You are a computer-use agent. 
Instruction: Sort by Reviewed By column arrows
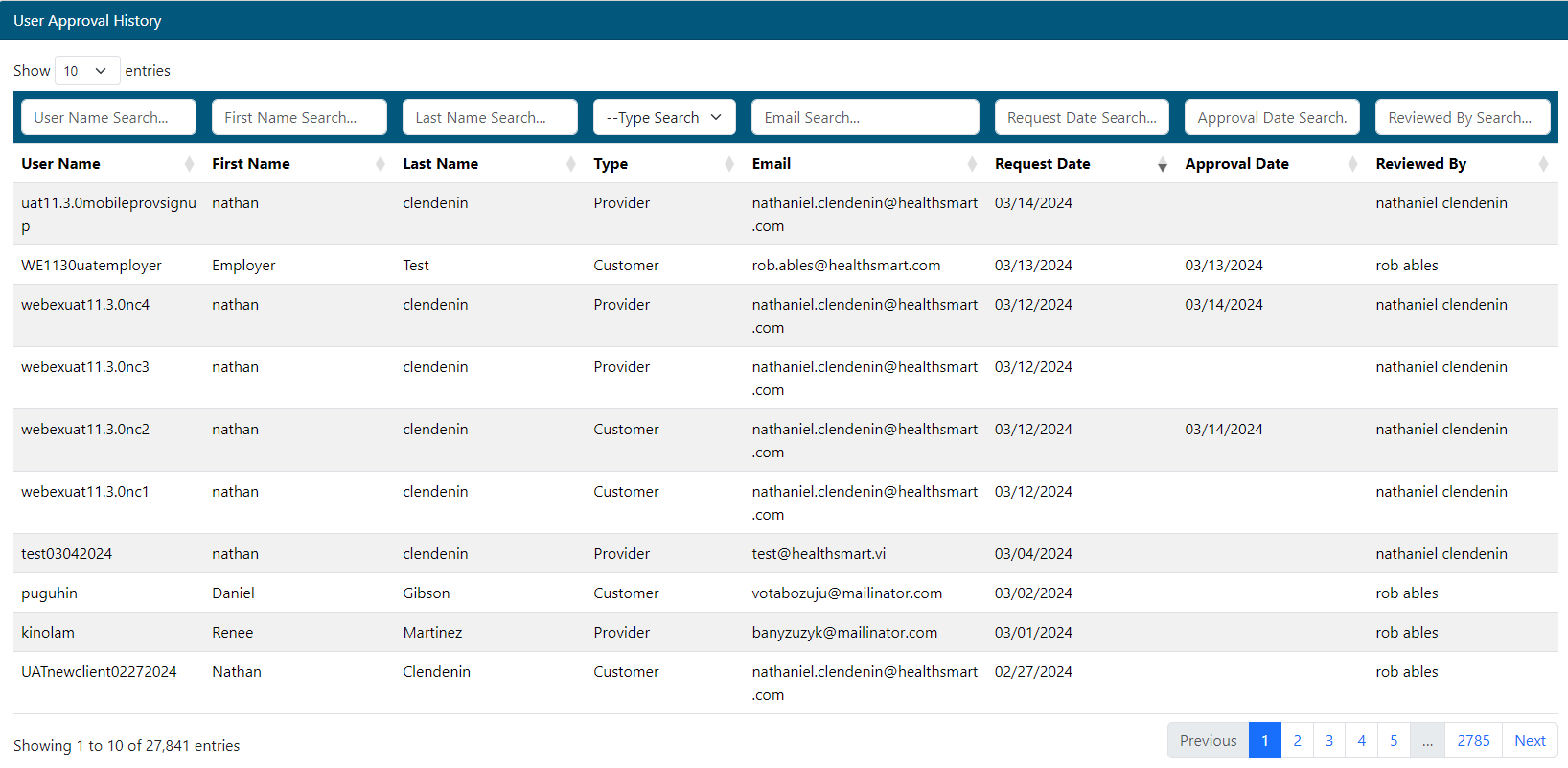[x=1543, y=164]
